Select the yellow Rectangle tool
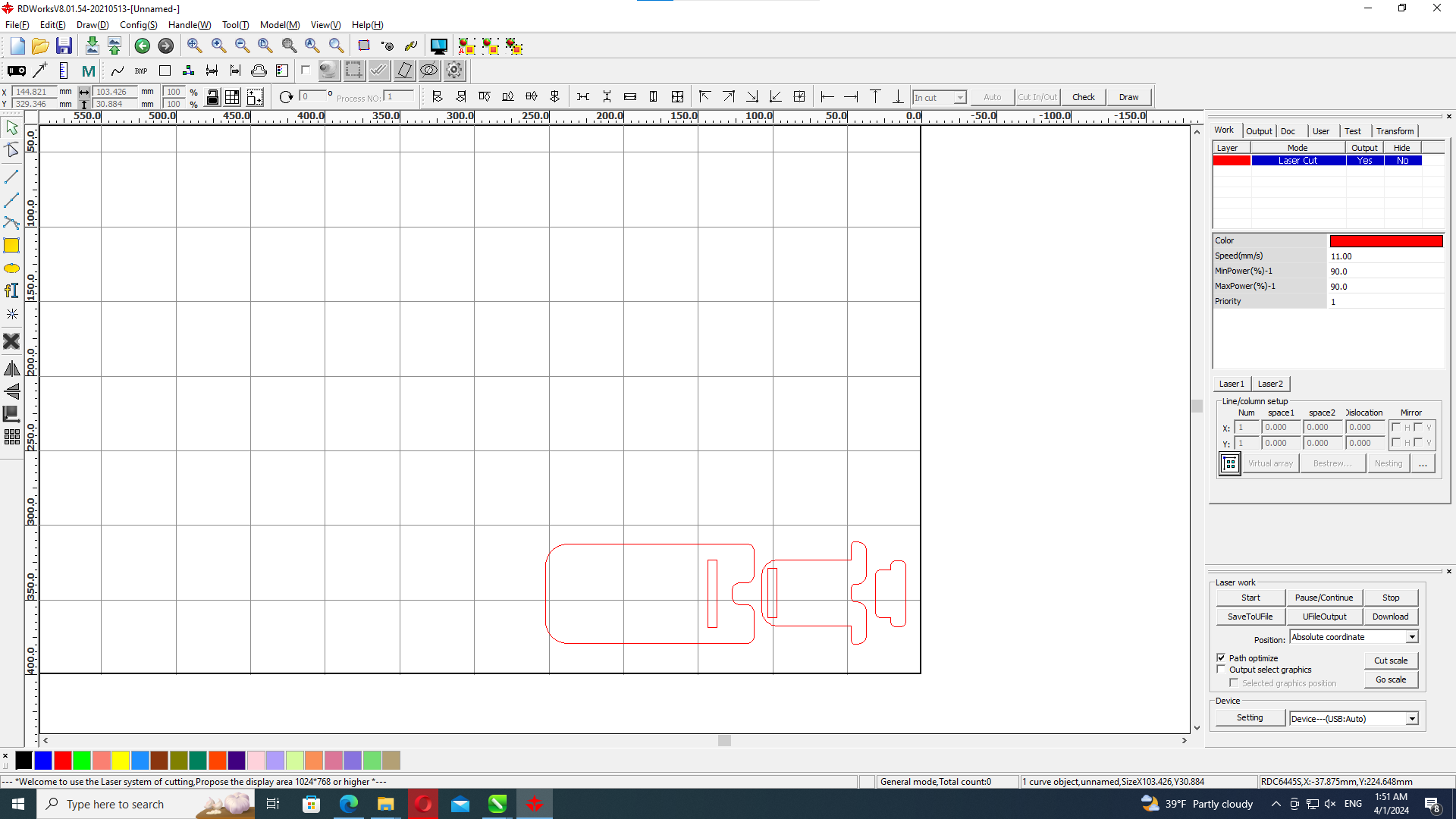Image resolution: width=1456 pixels, height=819 pixels. (x=11, y=246)
